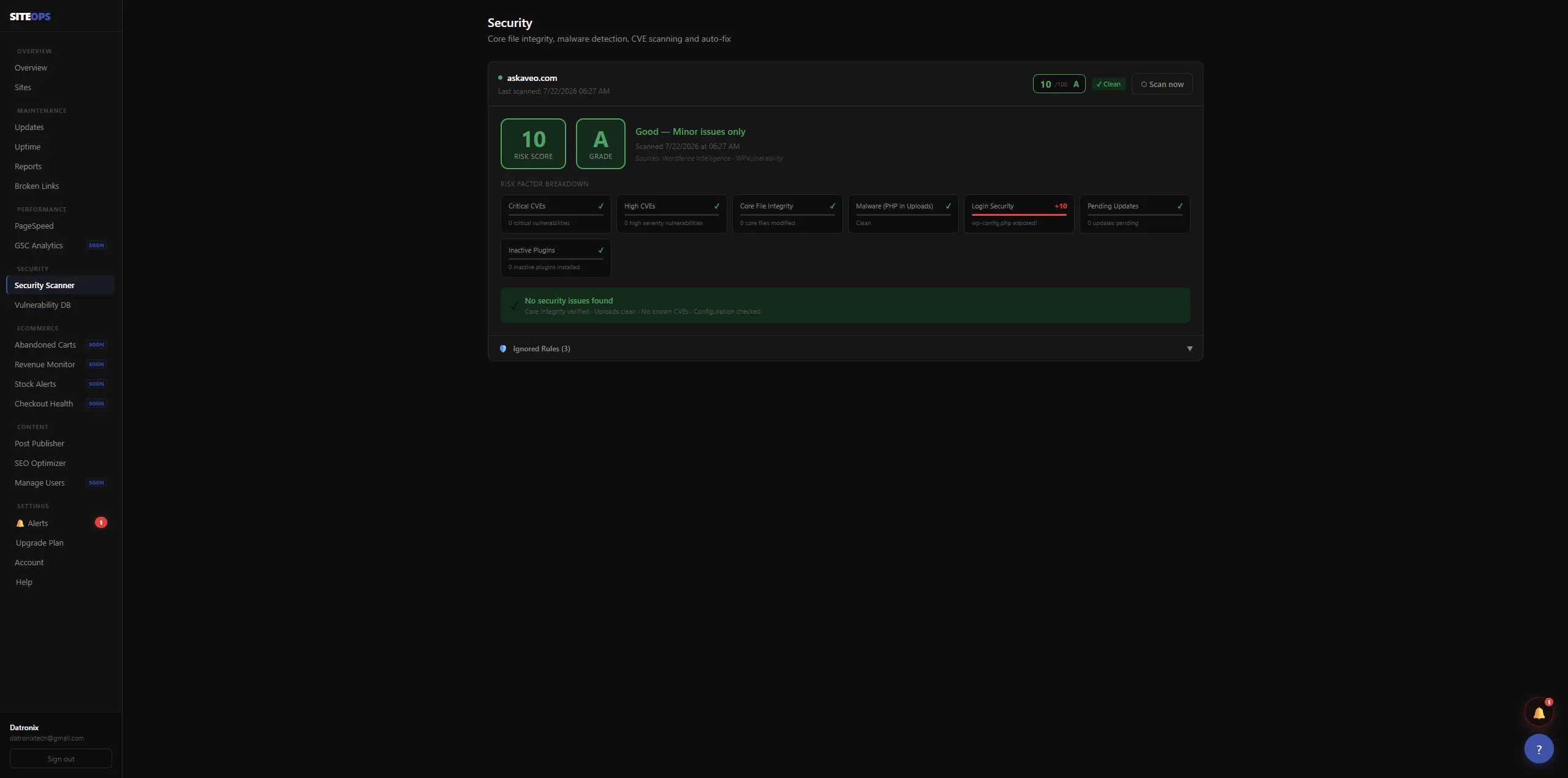Viewport: 1568px width, 778px height.
Task: Click the Alerts red badge counter
Action: 101,522
